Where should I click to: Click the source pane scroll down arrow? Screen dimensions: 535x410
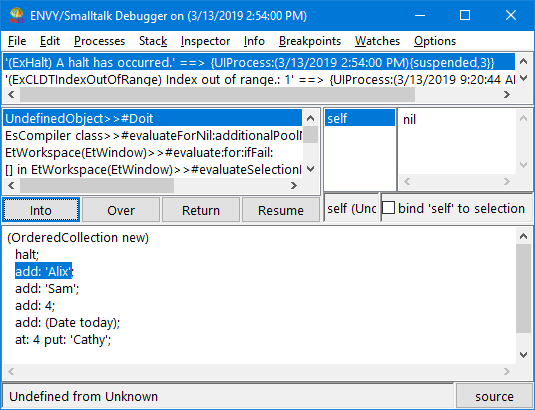(x=523, y=355)
